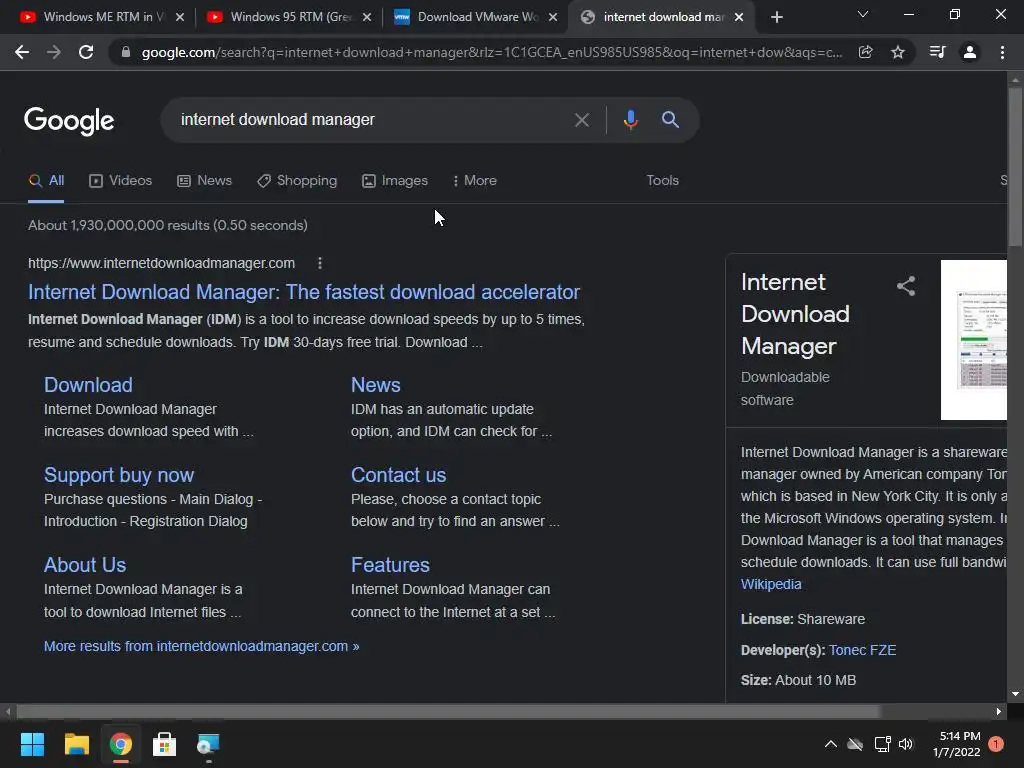The height and width of the screenshot is (768, 1024).
Task: Submit search with the magnifier icon
Action: (670, 120)
